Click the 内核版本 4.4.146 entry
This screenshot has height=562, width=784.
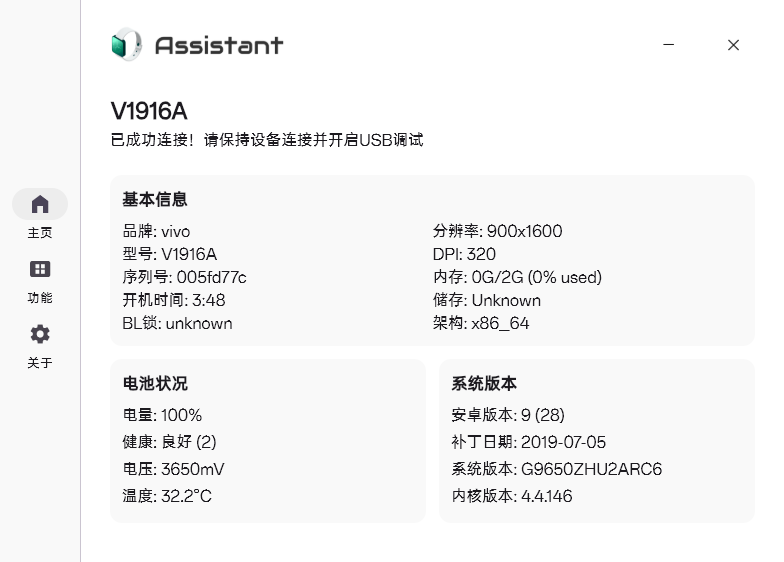[x=512, y=496]
